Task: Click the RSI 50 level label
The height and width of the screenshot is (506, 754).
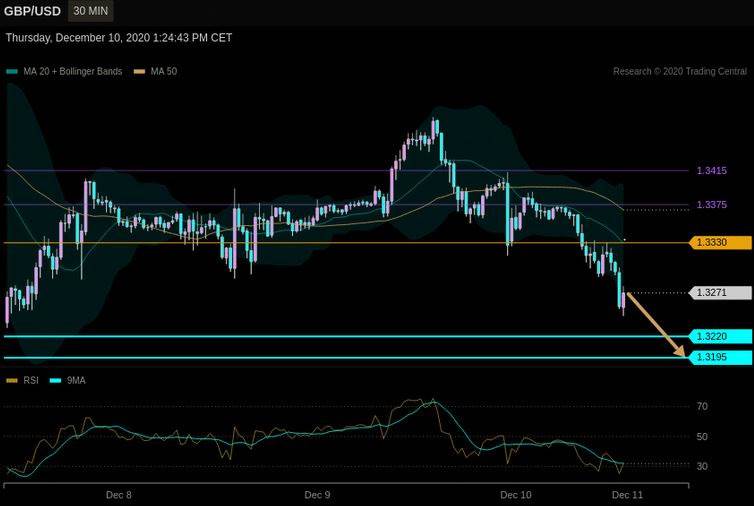Action: (x=702, y=437)
